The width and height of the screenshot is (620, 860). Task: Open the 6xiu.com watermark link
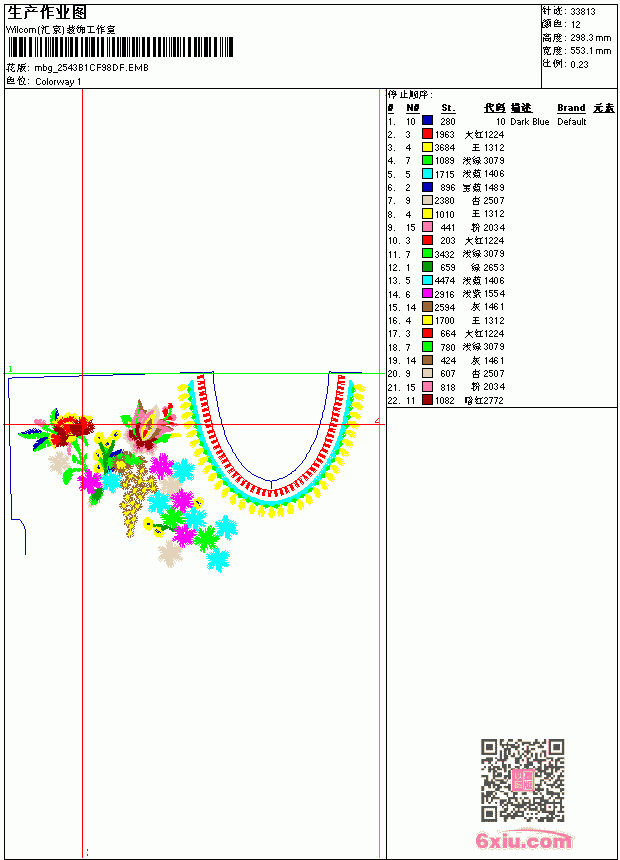(x=523, y=840)
